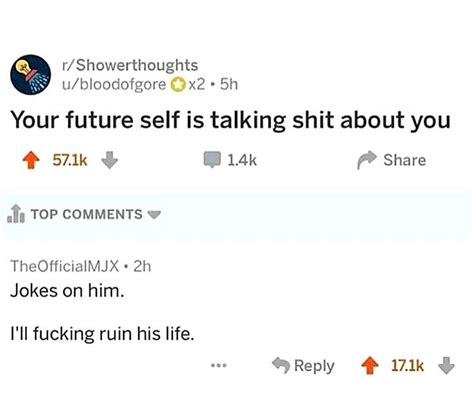Go to r/Showerthoughts subreddit link
Screen dimensions: 474x420
point(130,65)
